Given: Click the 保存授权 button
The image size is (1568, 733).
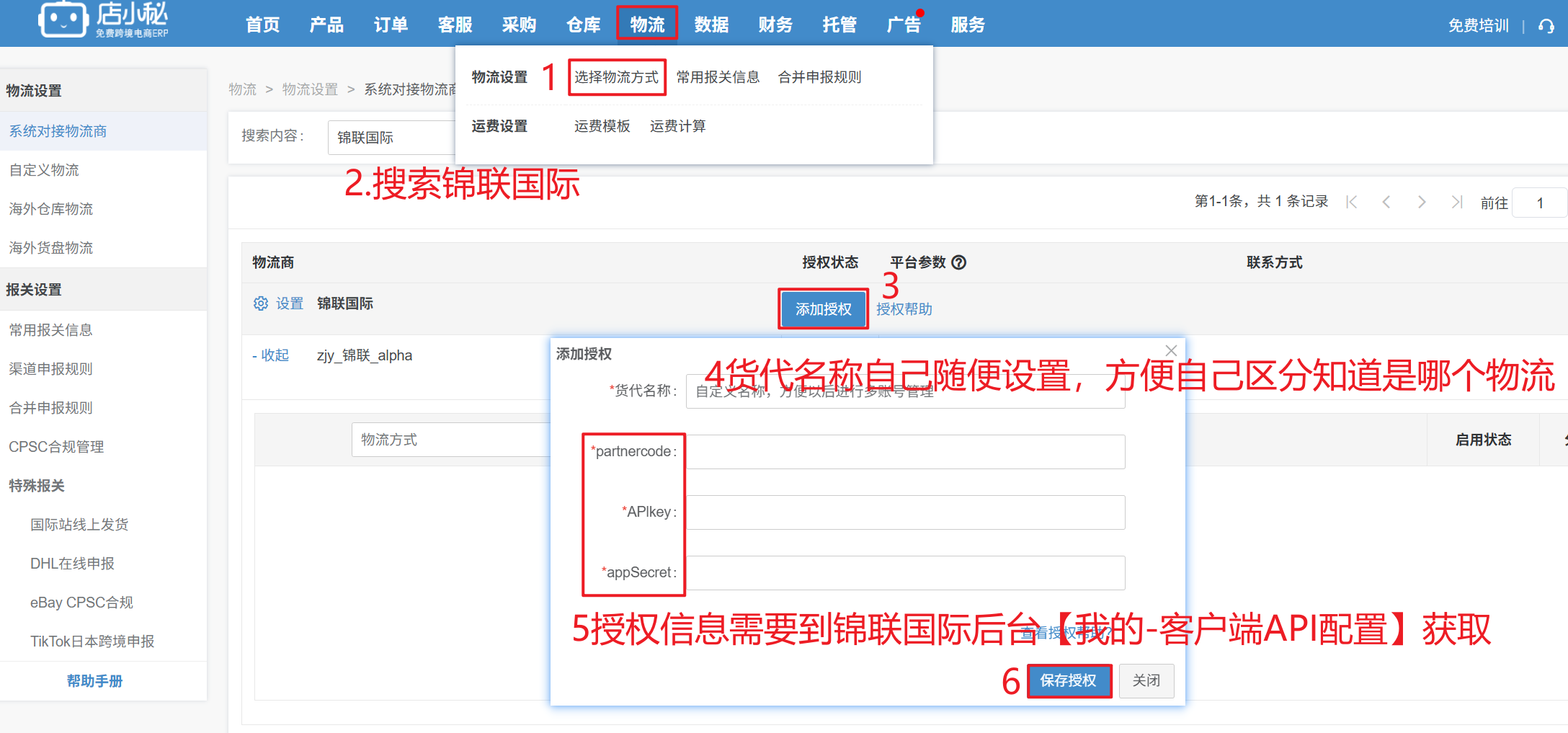Looking at the screenshot, I should [1068, 680].
